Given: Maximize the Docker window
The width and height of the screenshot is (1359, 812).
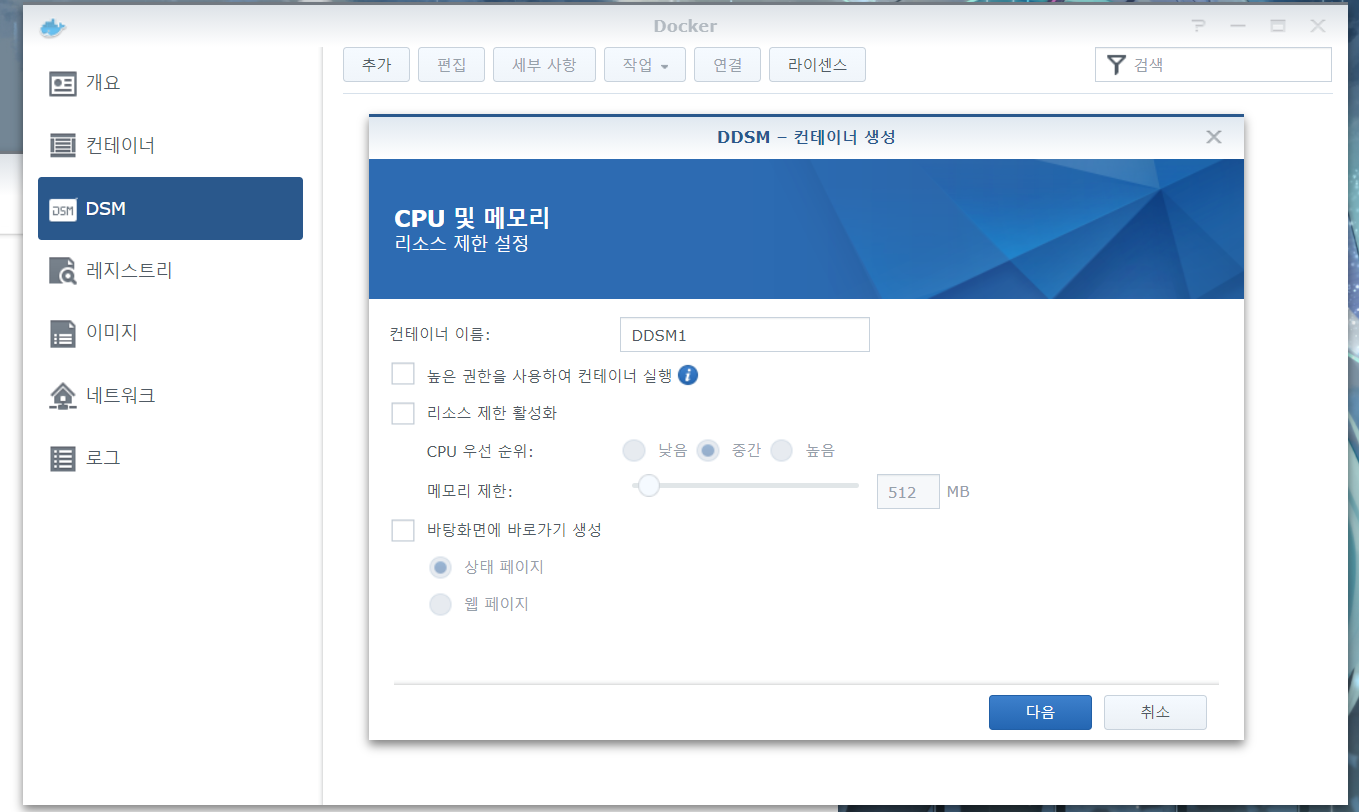Looking at the screenshot, I should tap(1278, 27).
